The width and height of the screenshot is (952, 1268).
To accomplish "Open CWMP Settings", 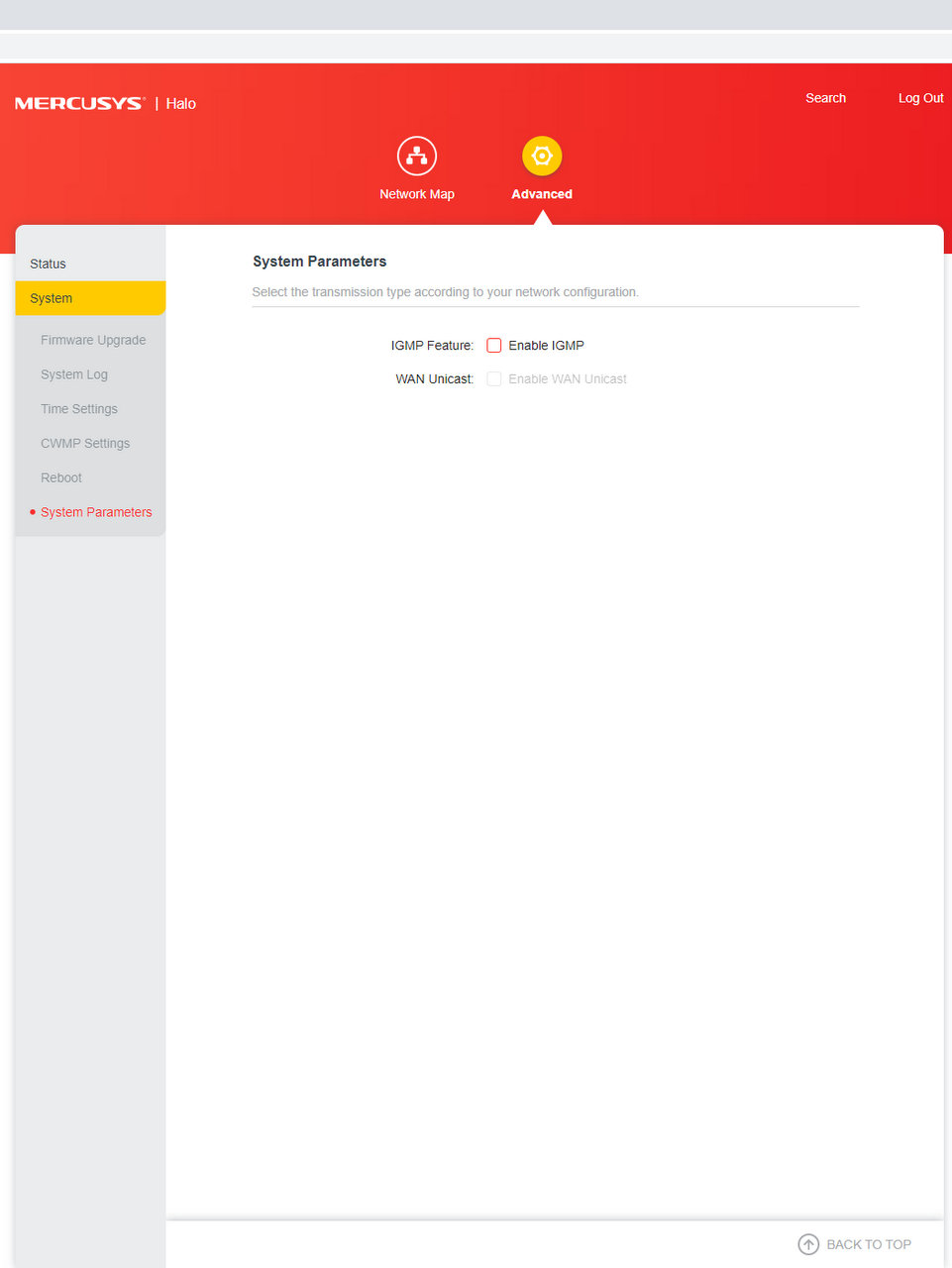I will [85, 444].
